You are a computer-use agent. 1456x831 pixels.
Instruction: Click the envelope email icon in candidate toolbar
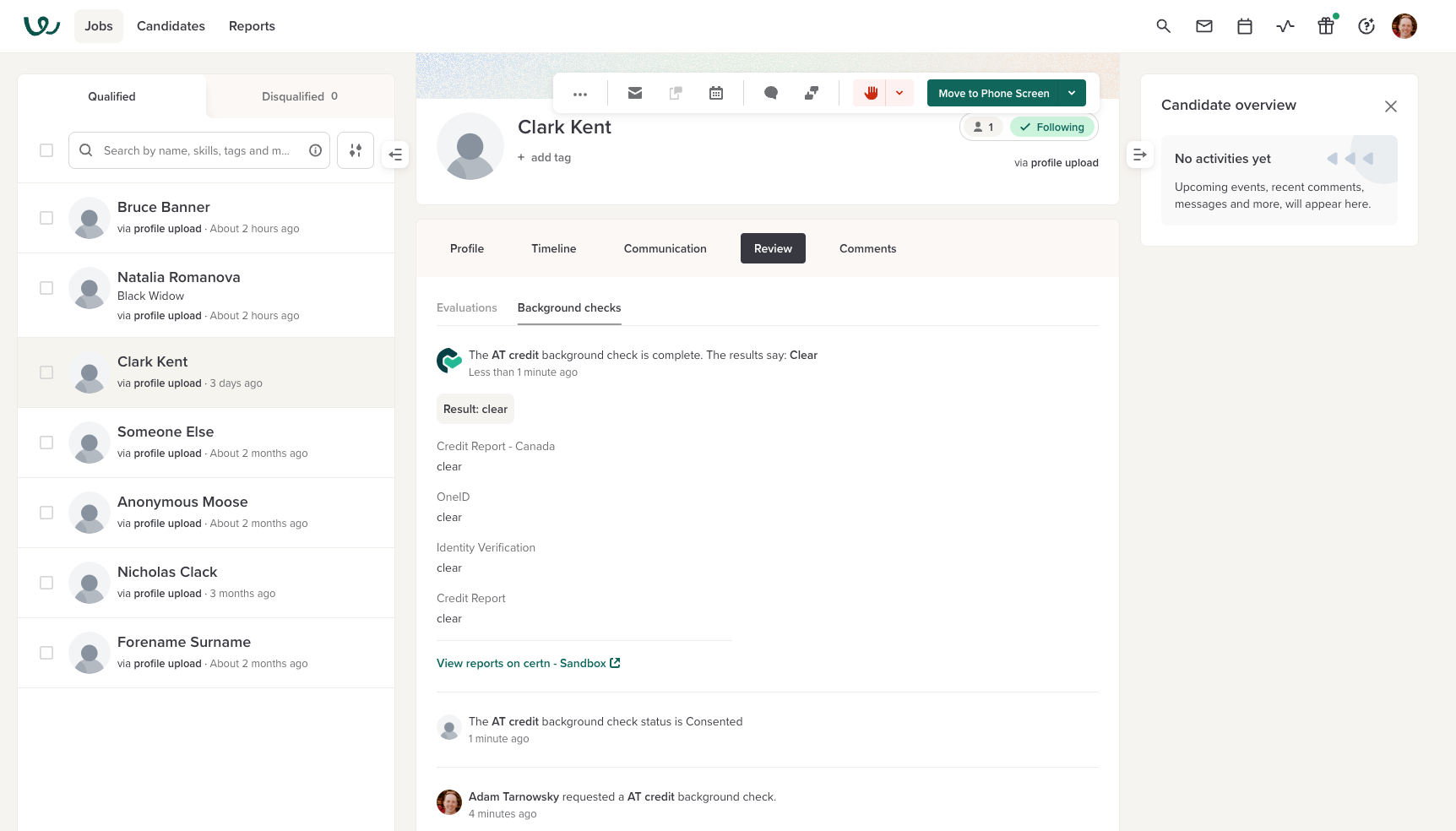635,93
